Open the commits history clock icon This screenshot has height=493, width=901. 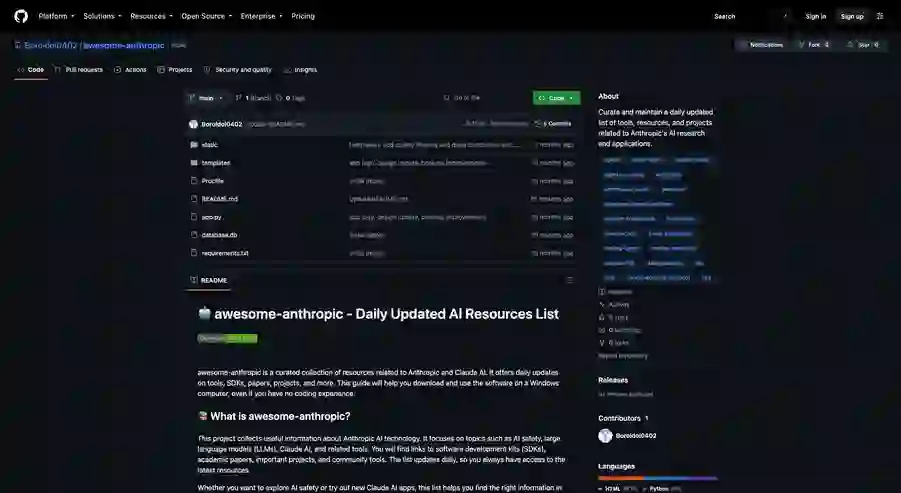[x=538, y=124]
